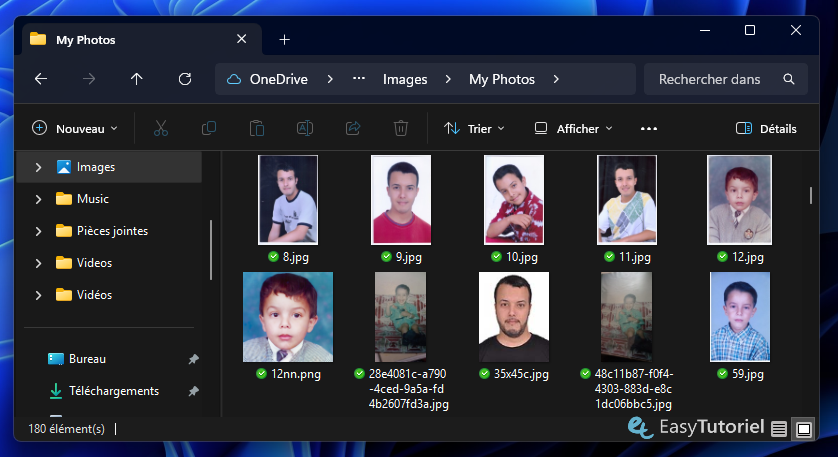
Task: Switch to details list view icon
Action: (x=779, y=429)
